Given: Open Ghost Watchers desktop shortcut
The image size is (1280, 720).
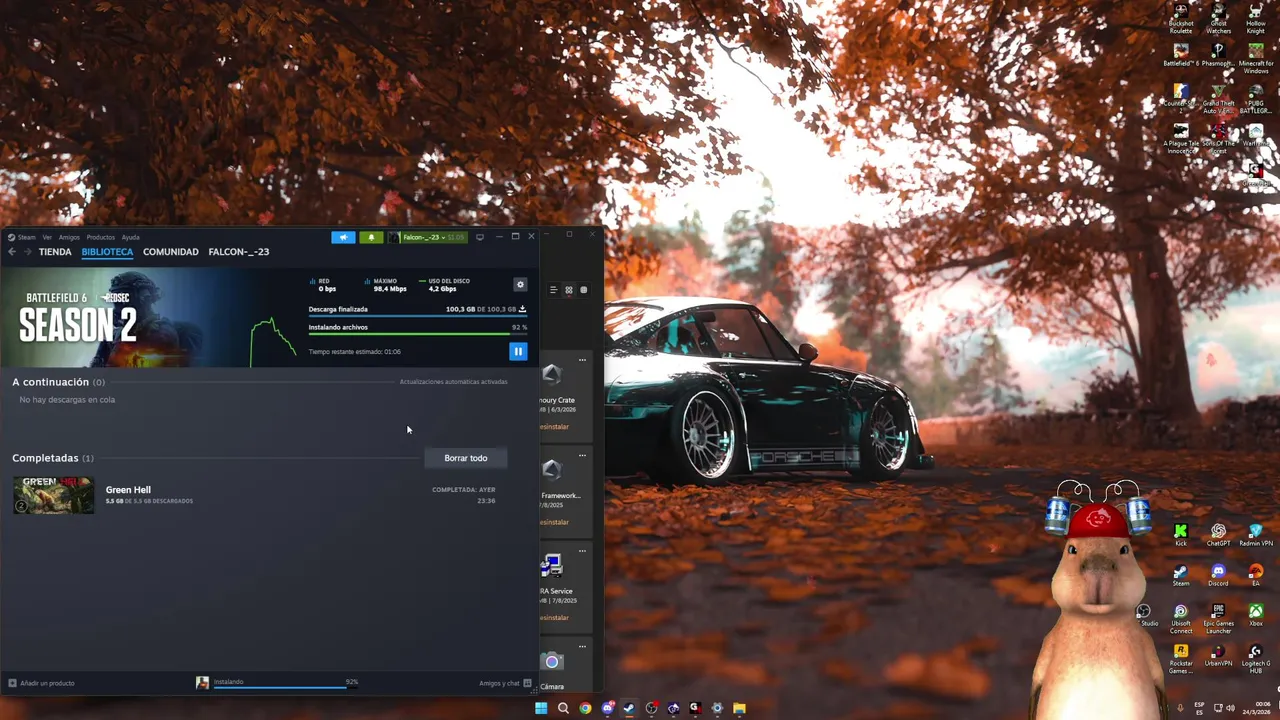Looking at the screenshot, I should [1218, 19].
